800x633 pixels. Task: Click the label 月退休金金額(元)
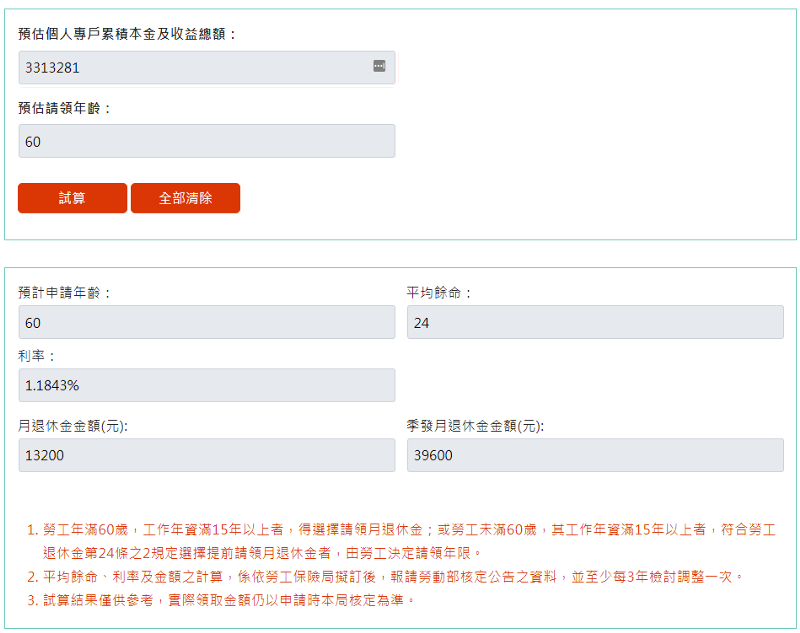(x=73, y=426)
